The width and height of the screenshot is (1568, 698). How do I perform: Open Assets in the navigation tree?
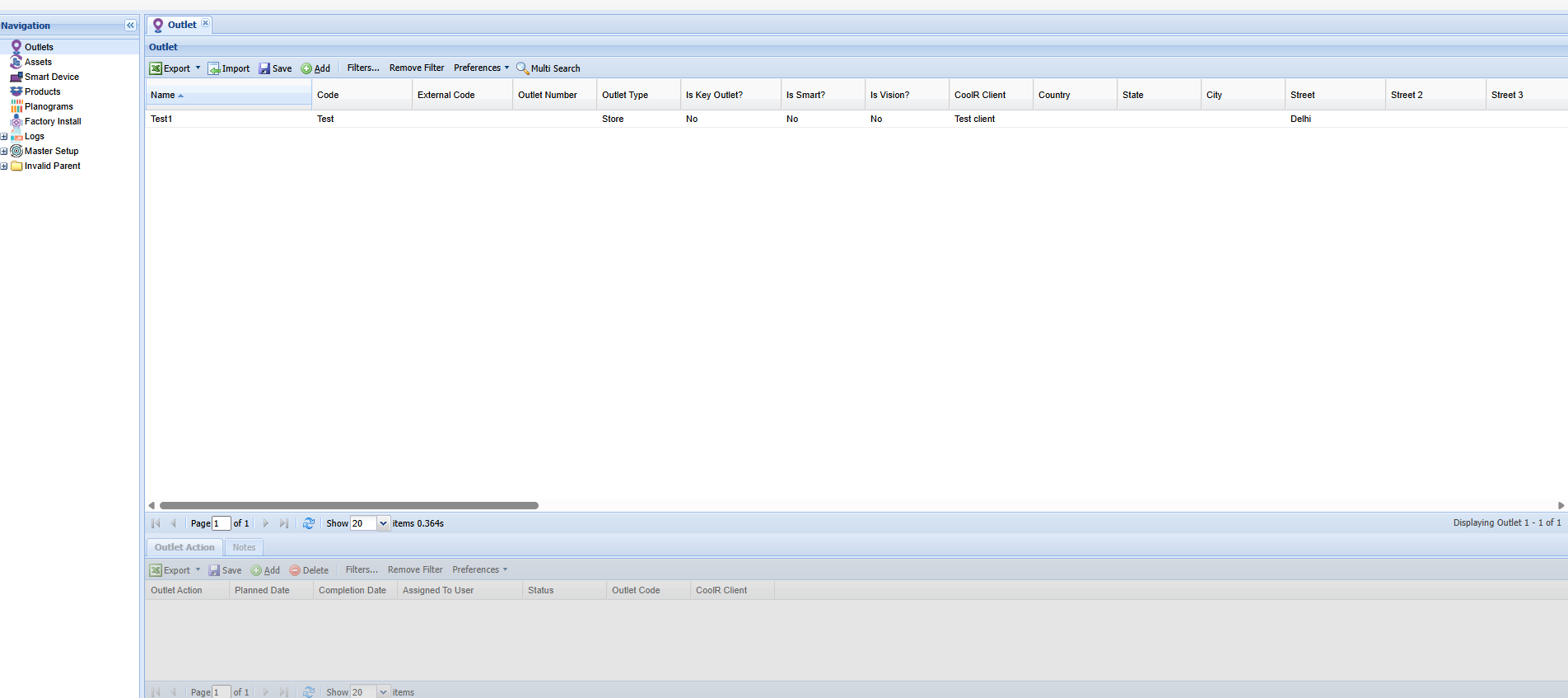tap(38, 62)
